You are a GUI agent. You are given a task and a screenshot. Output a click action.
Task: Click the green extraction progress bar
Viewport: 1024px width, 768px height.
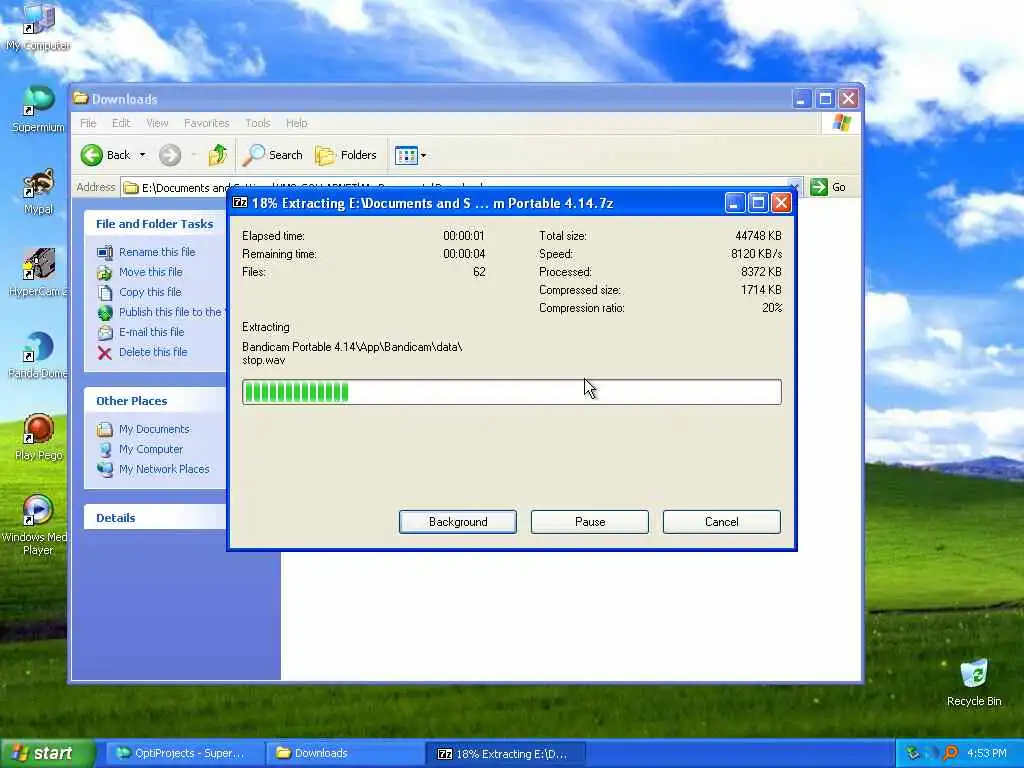511,392
